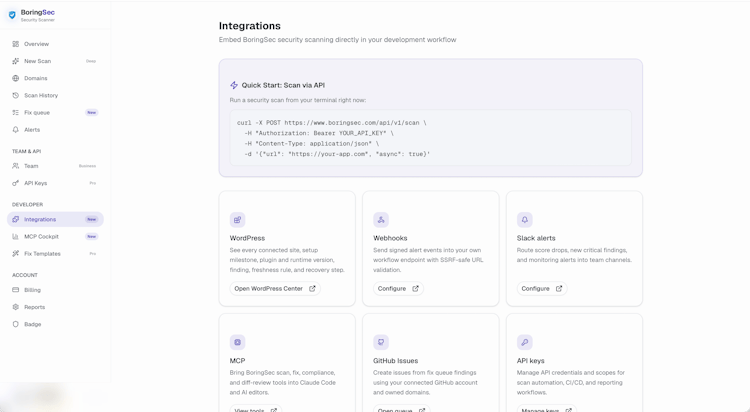Click the Slack alerts bell card icon

[x=525, y=220]
